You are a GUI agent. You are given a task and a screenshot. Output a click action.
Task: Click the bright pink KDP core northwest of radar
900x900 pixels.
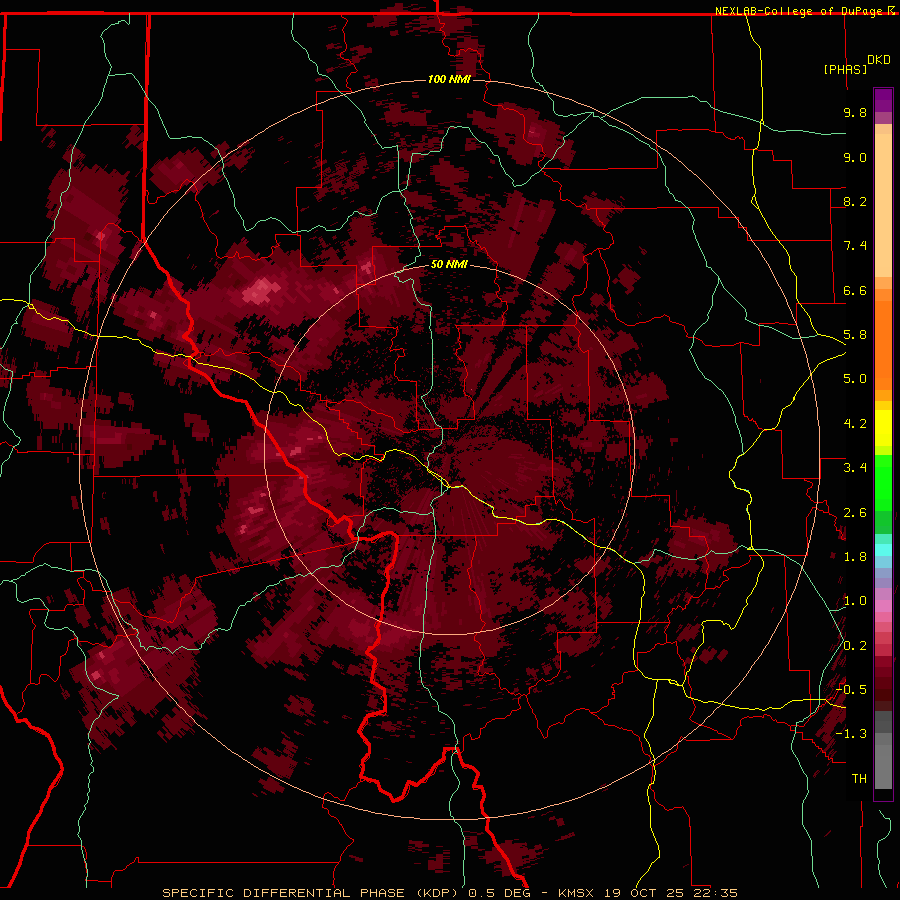click(262, 291)
